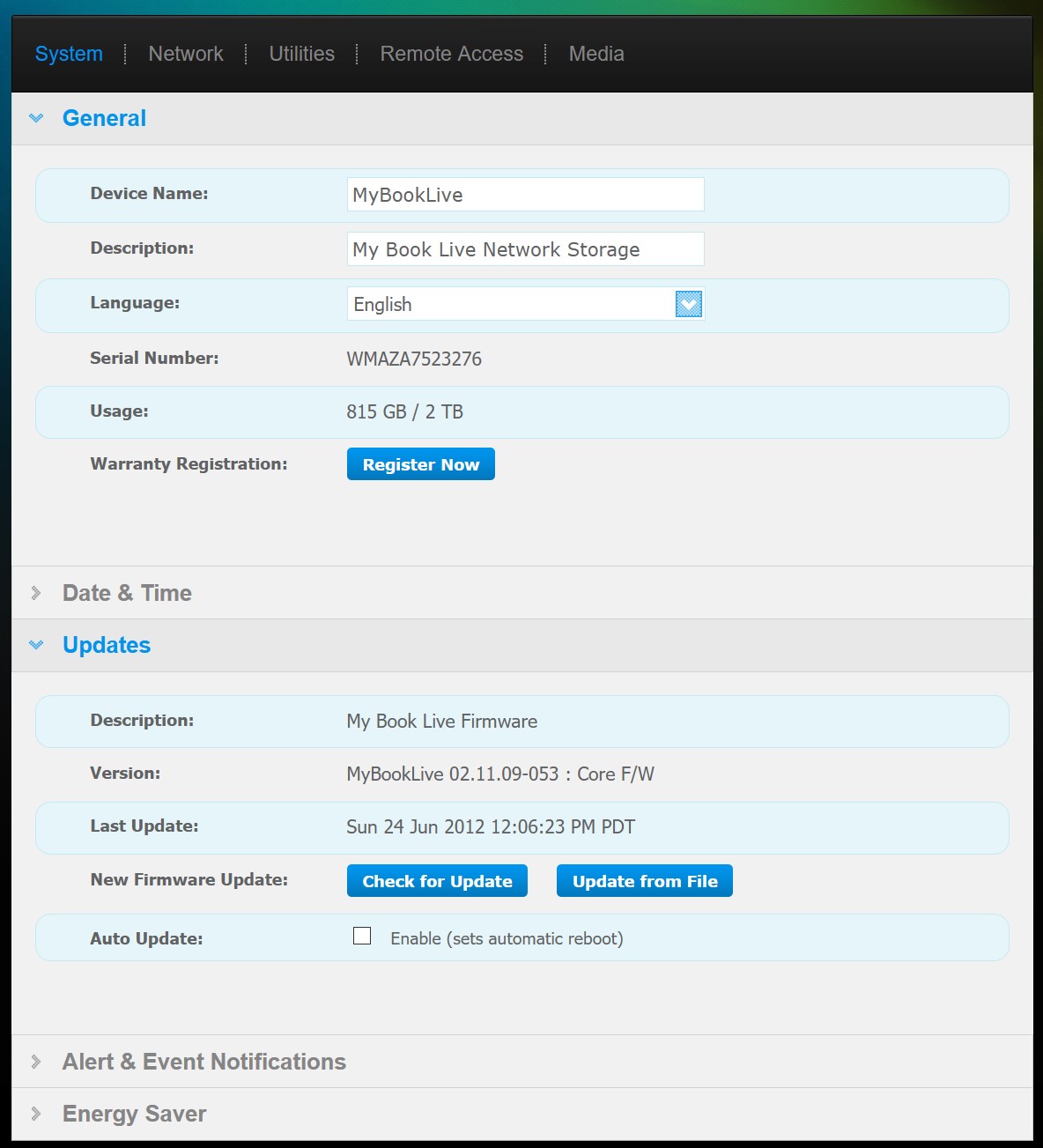Viewport: 1043px width, 1148px height.
Task: Open Alert & Event Notifications heading
Action: (204, 1062)
